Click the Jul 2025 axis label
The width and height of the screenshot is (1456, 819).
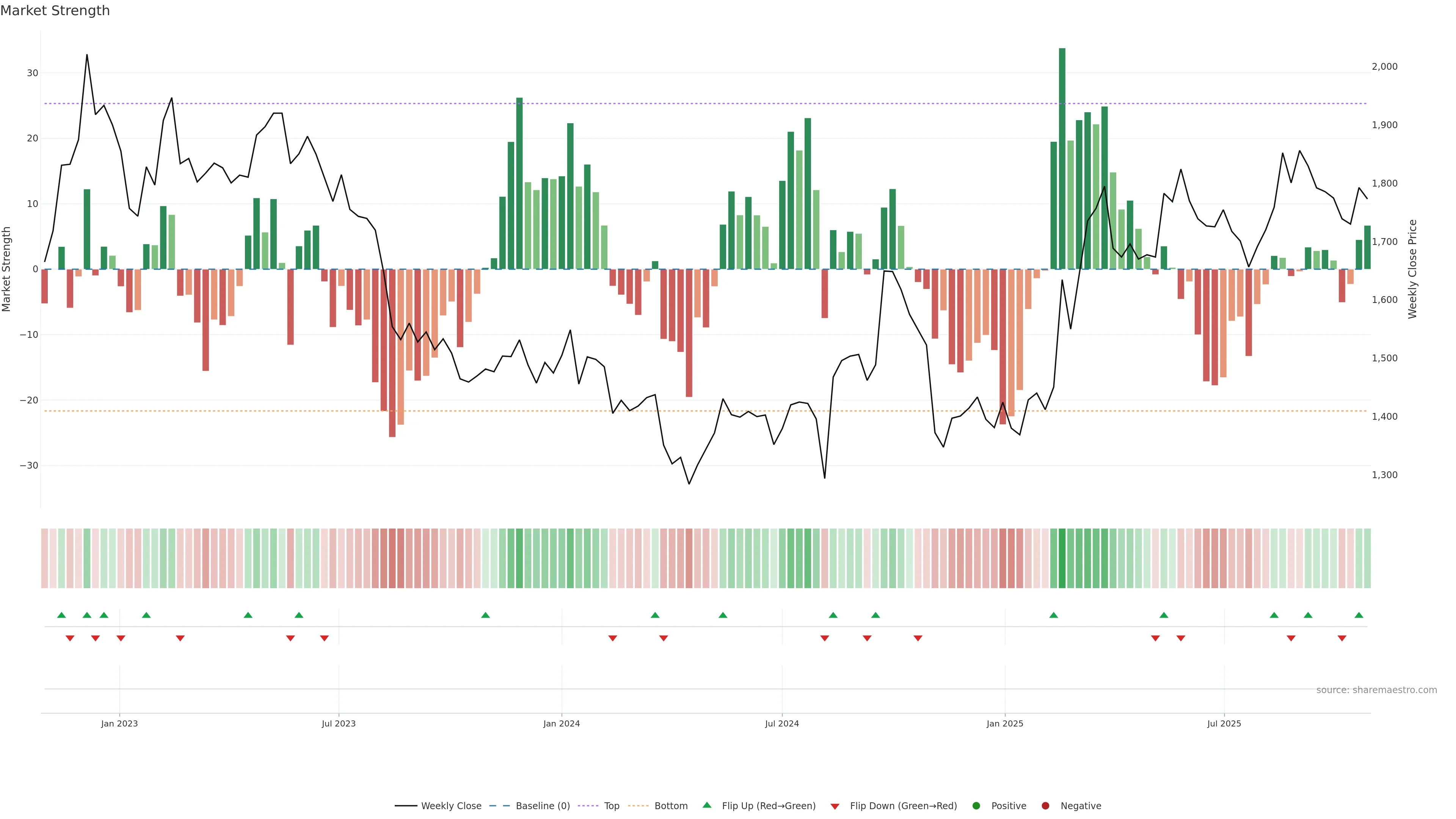pos(1224,723)
